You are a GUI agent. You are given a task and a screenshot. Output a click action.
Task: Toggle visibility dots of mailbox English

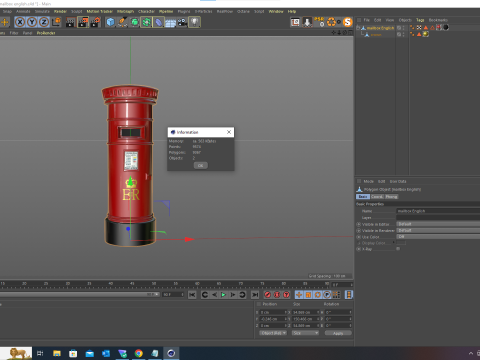(404, 28)
